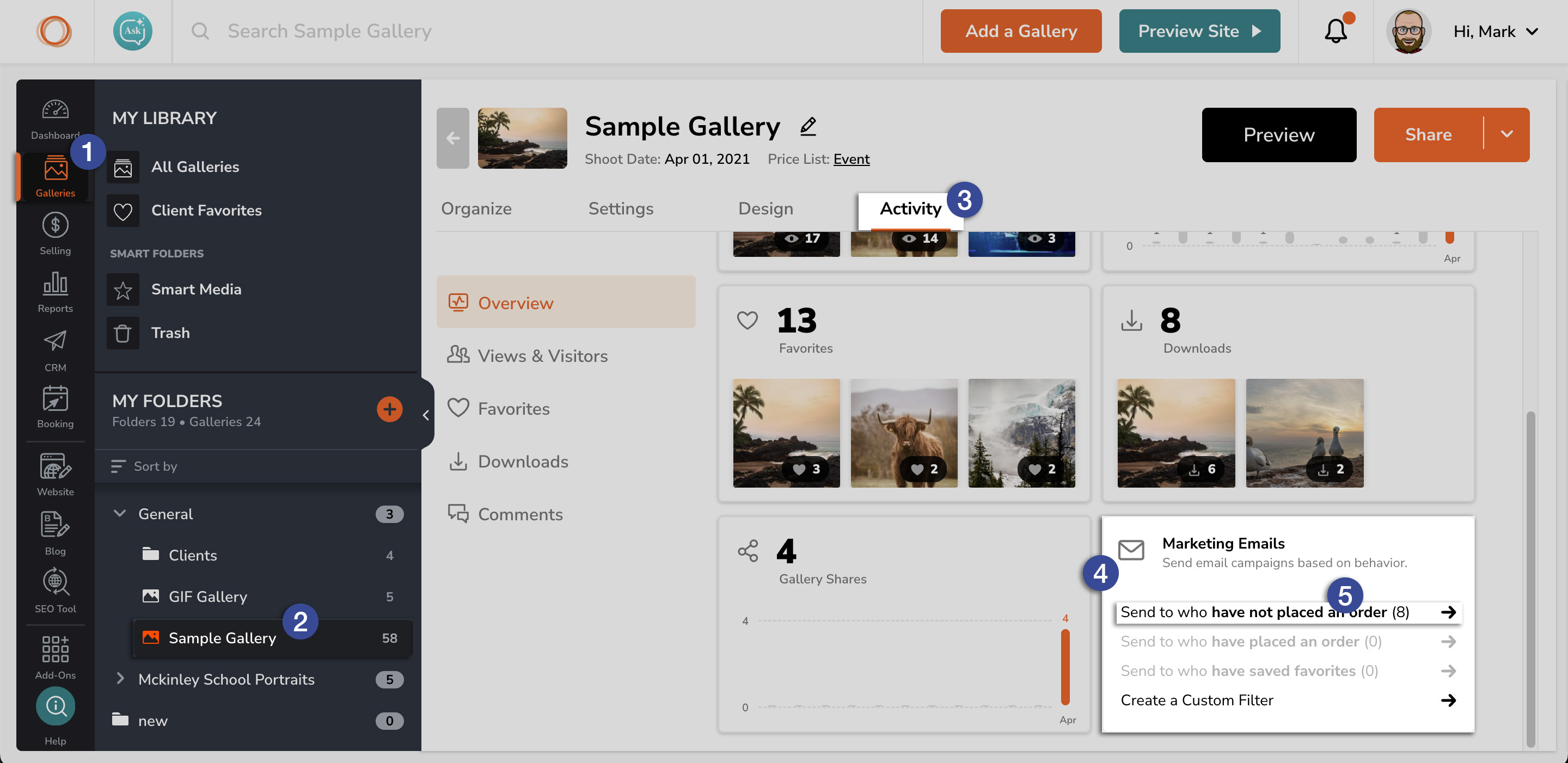
Task: Open the Share button dropdown arrow
Action: (x=1506, y=134)
